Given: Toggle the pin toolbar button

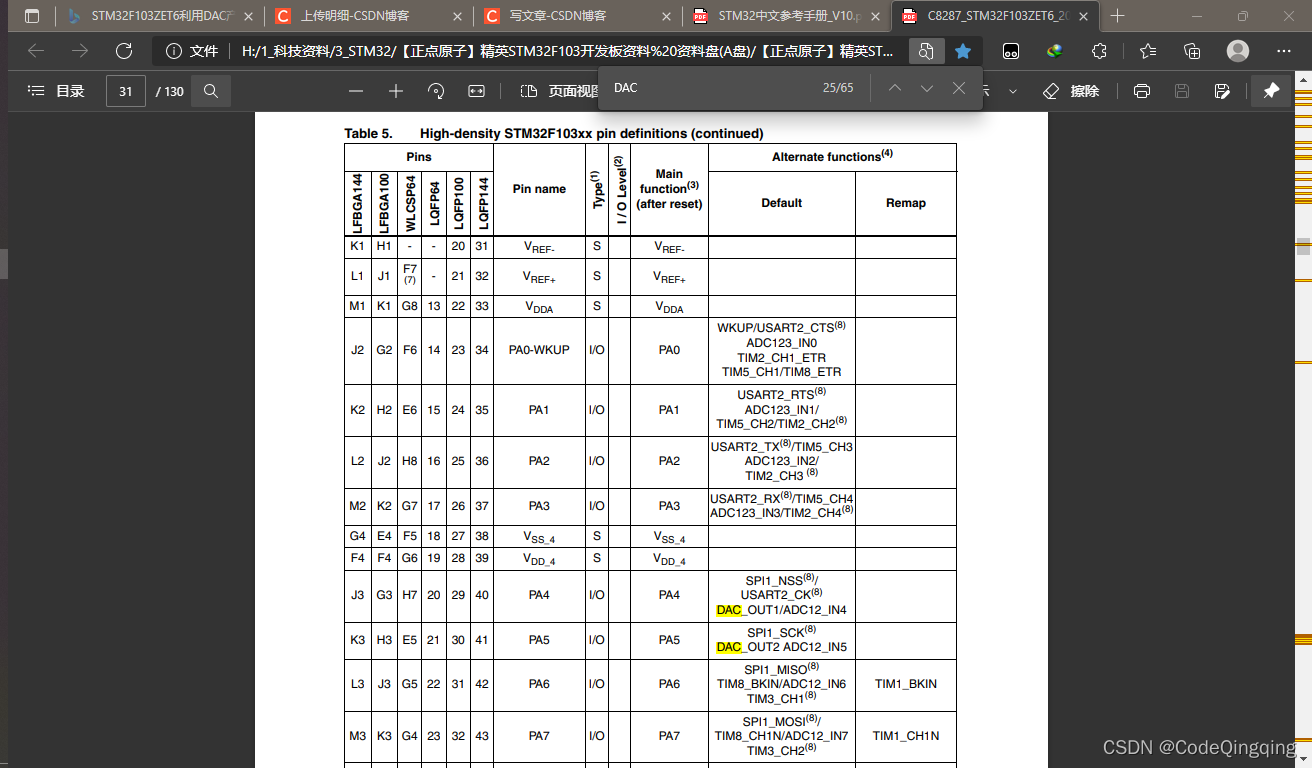Looking at the screenshot, I should point(1271,91).
